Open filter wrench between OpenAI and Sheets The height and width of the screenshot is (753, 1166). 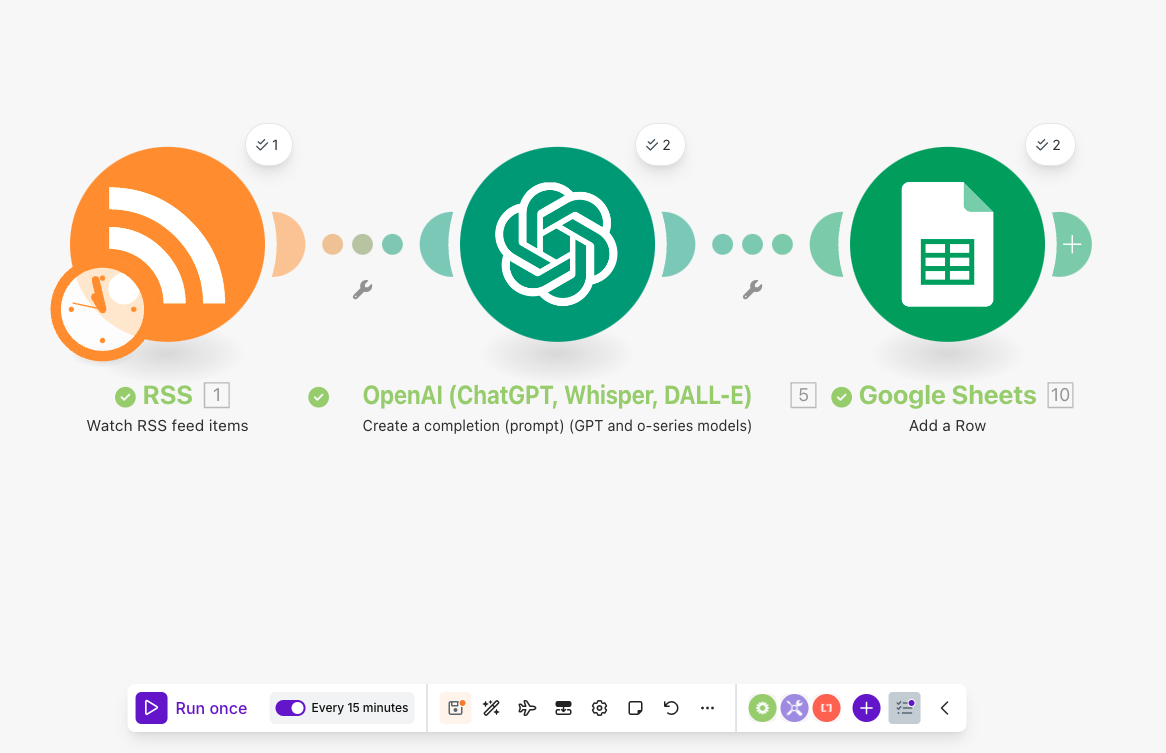[753, 289]
